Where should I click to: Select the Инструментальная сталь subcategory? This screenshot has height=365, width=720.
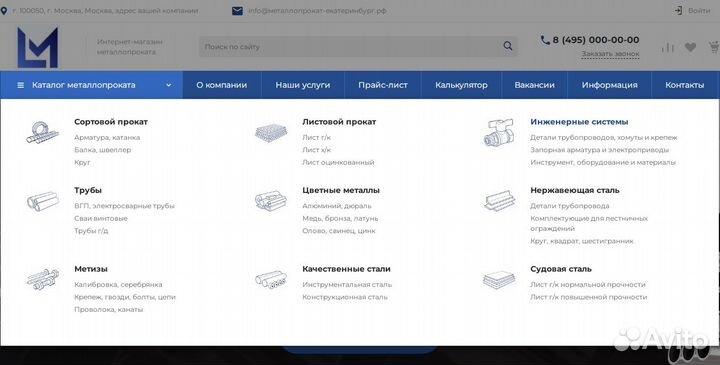coord(347,285)
